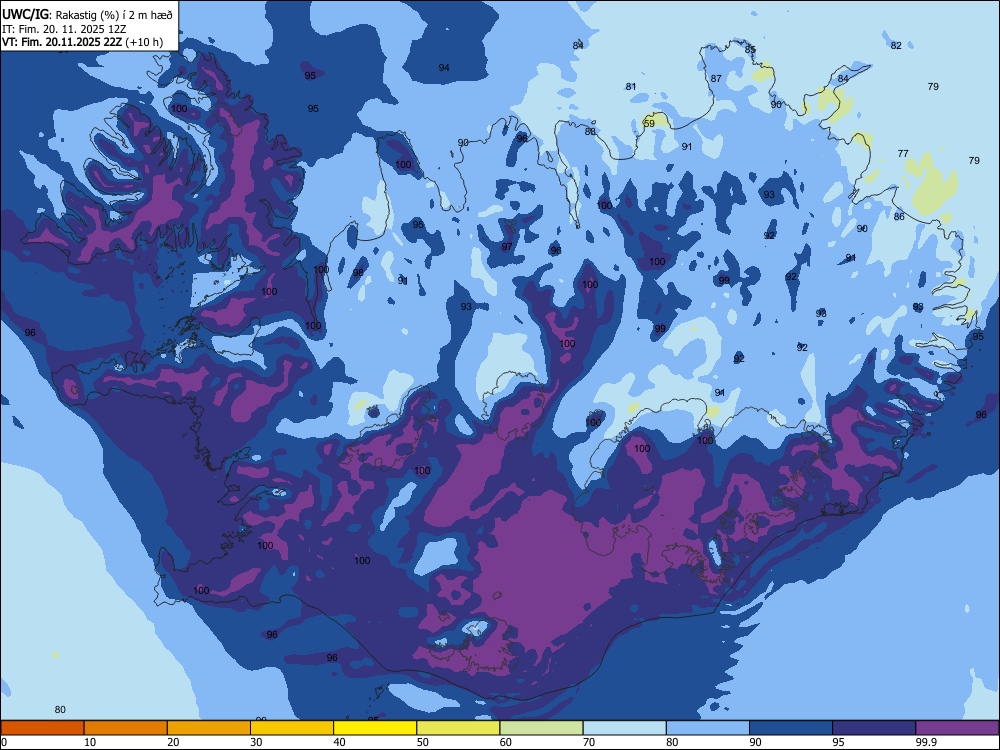Viewport: 1000px width, 750px height.
Task: Click the legend tick label '99.9'
Action: [926, 742]
